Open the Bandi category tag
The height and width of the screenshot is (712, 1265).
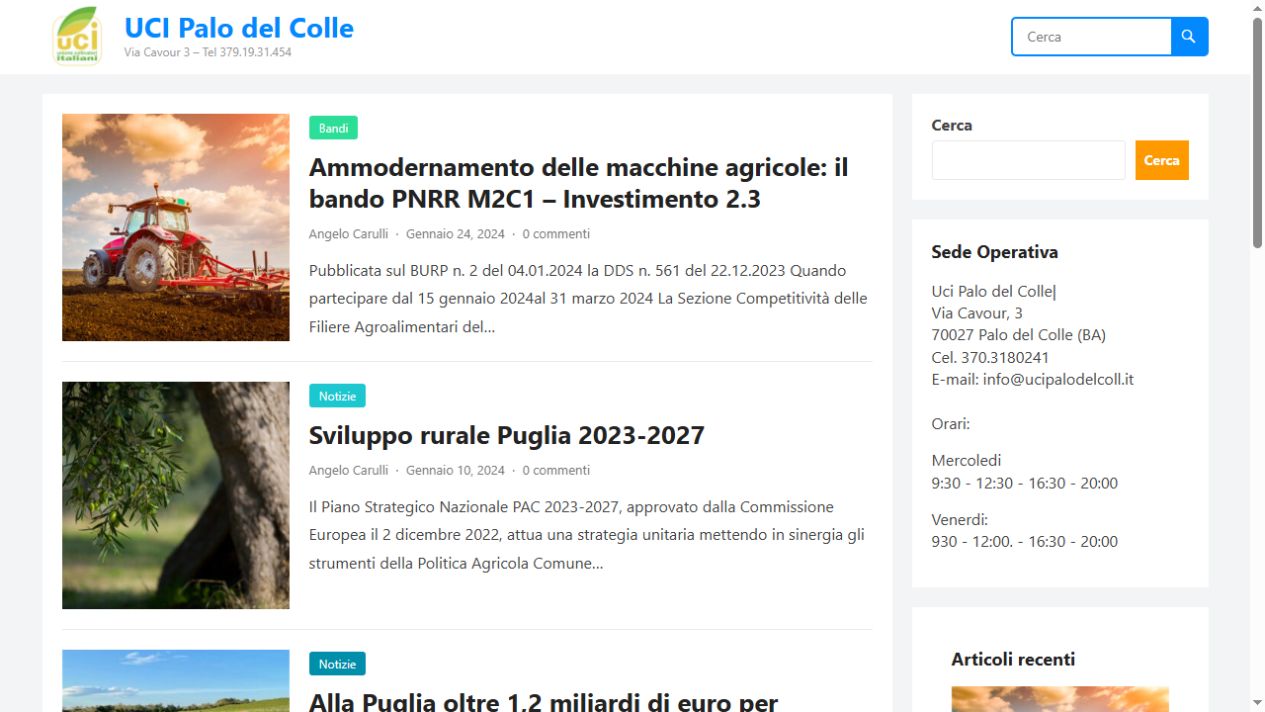click(333, 128)
